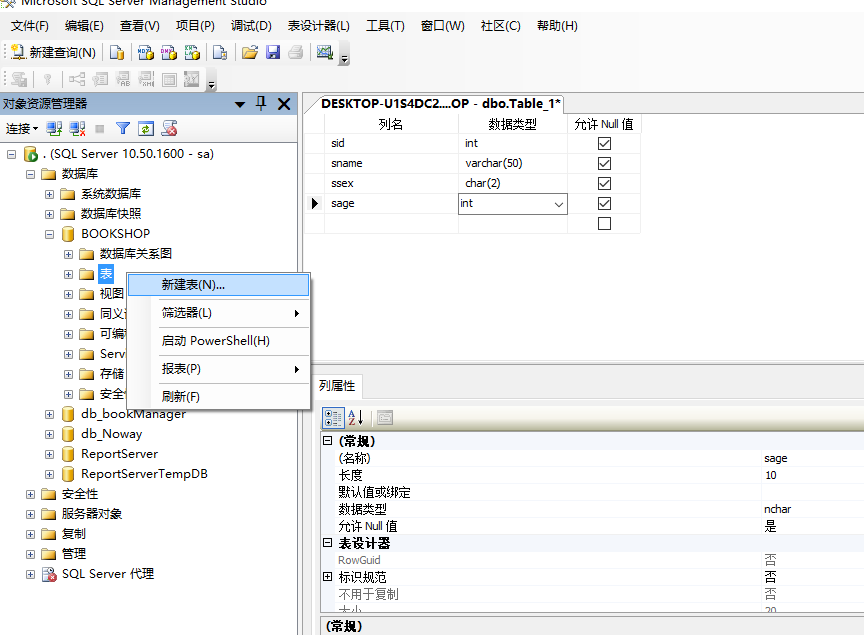The image size is (864, 635).
Task: Click the Generate Change Script icon
Action: point(19,79)
